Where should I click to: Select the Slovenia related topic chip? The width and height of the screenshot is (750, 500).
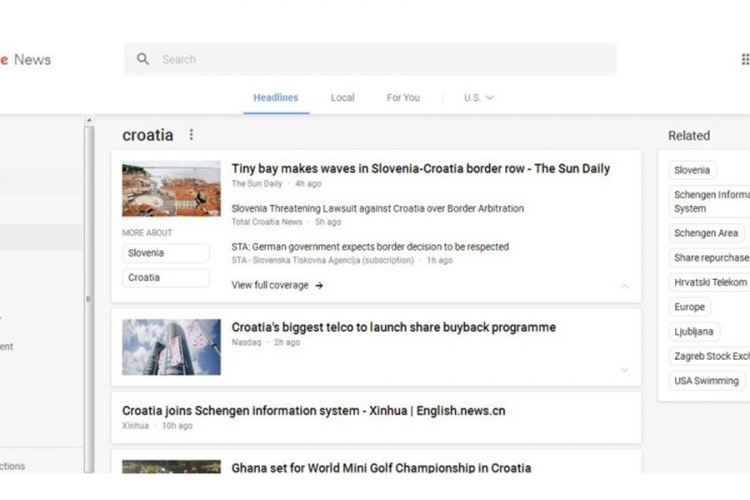coord(692,170)
